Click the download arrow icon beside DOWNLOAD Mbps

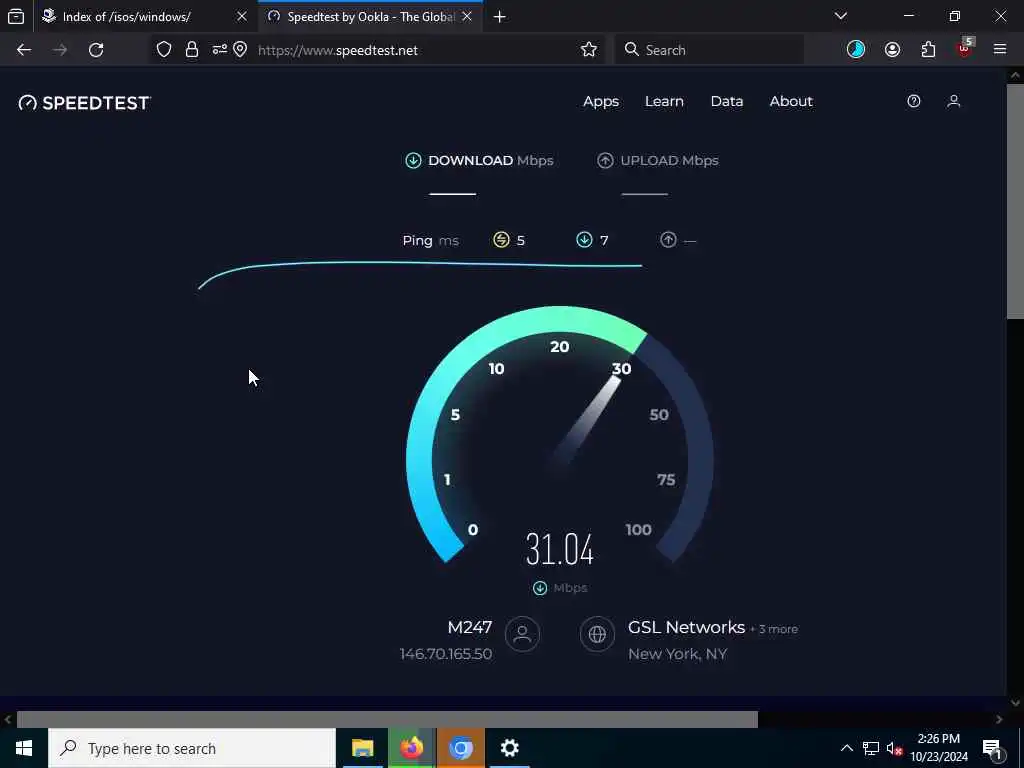click(413, 161)
